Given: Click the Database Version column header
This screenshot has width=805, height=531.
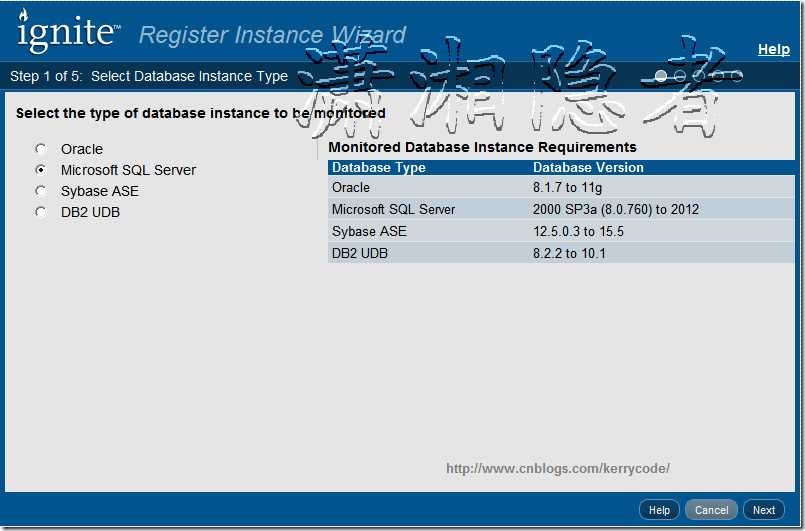Looking at the screenshot, I should click(588, 167).
